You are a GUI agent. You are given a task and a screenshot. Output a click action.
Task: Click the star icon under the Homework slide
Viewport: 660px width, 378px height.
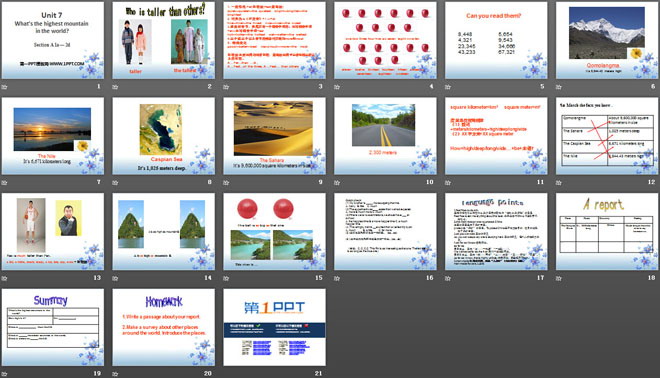click(x=115, y=374)
